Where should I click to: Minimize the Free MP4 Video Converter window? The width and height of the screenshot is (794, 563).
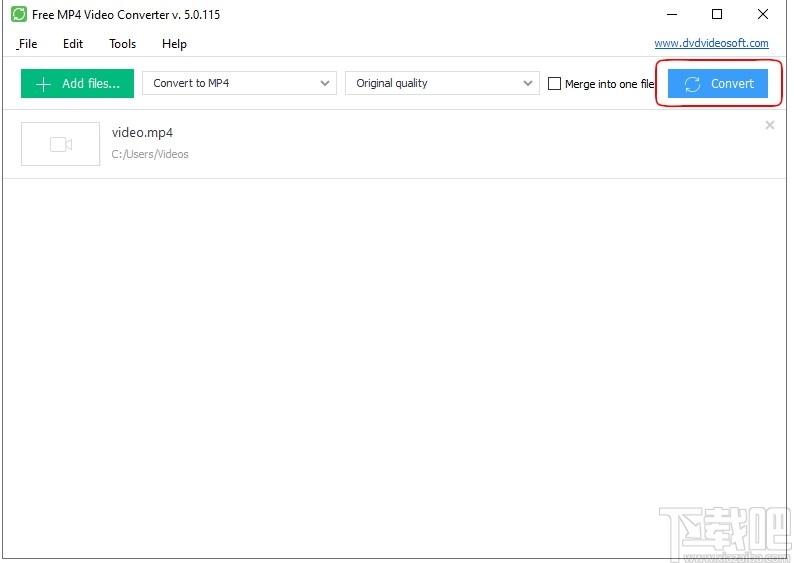click(672, 14)
